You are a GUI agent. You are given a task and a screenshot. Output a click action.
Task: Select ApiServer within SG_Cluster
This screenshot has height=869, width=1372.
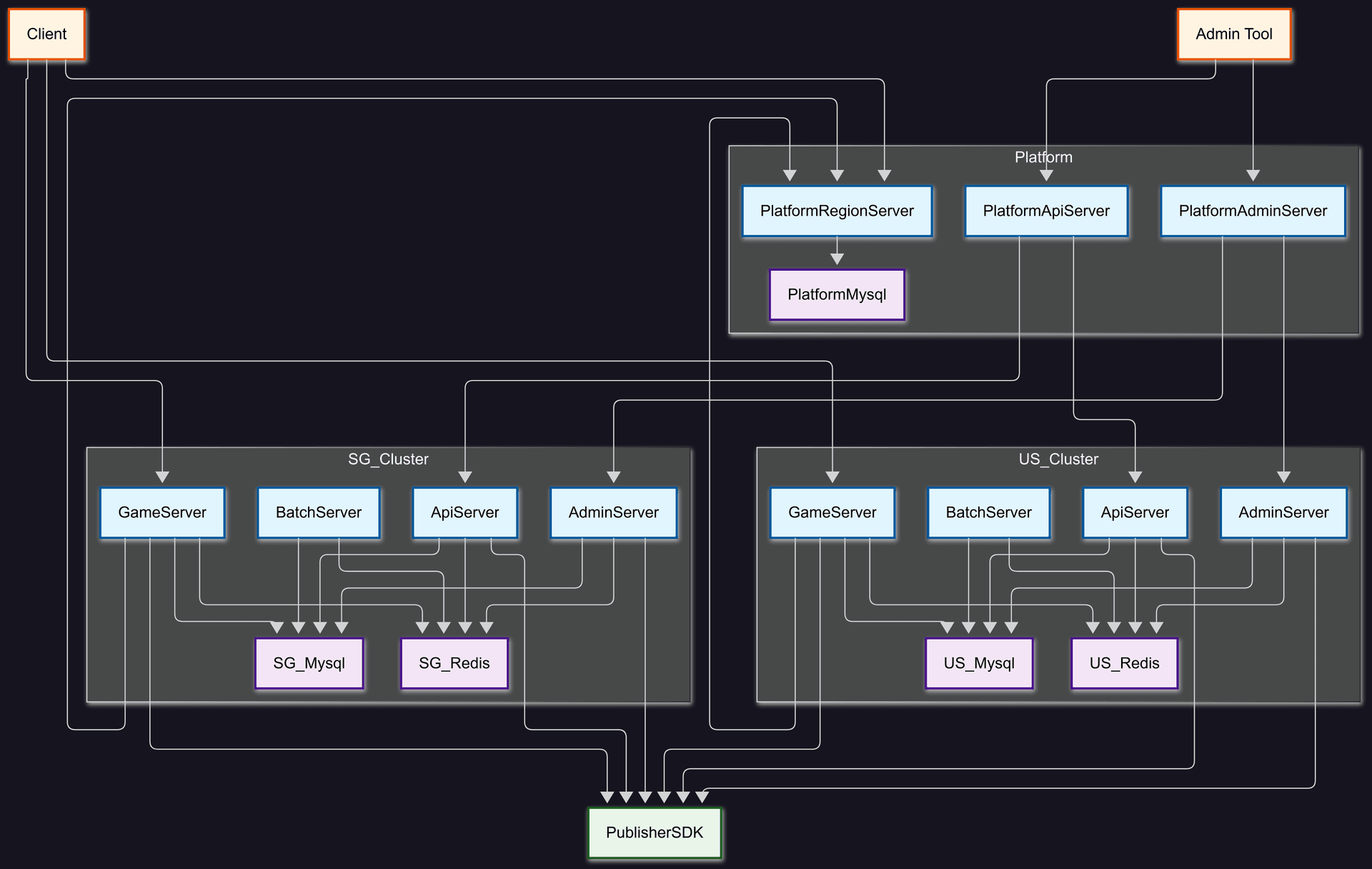(x=465, y=512)
